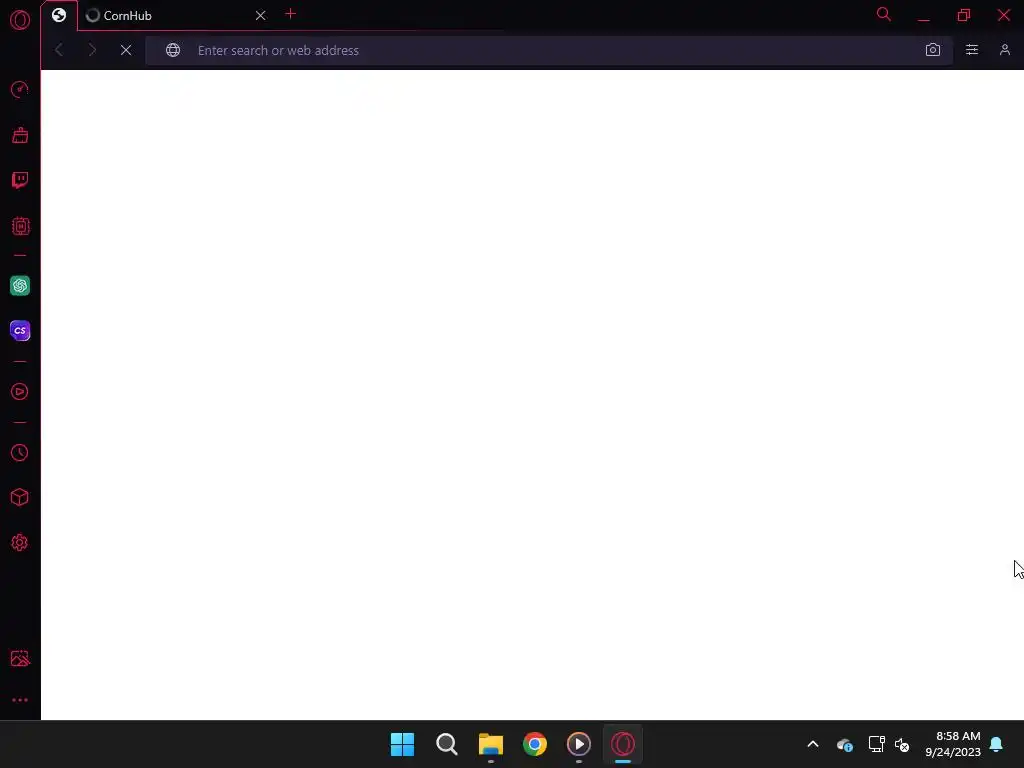Open History clock icon in sidebar
Image resolution: width=1024 pixels, height=768 pixels.
click(20, 453)
